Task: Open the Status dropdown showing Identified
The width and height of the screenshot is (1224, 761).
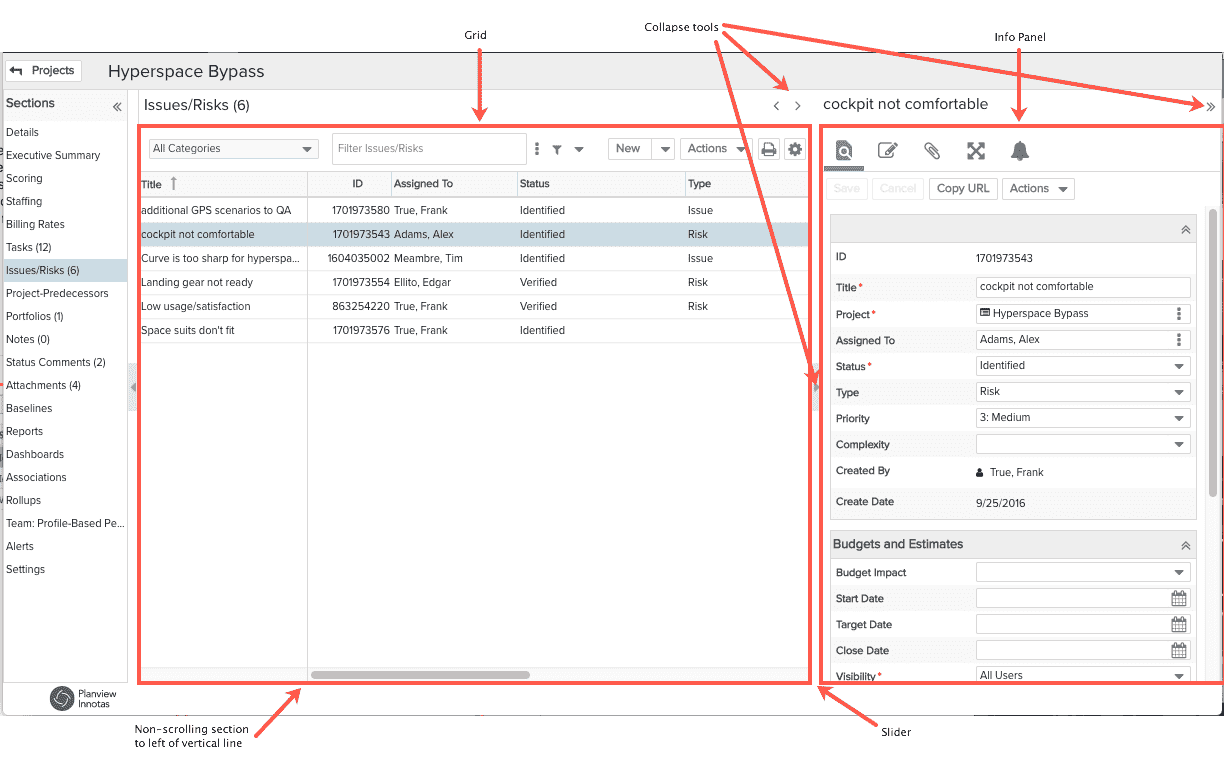Action: click(1082, 366)
